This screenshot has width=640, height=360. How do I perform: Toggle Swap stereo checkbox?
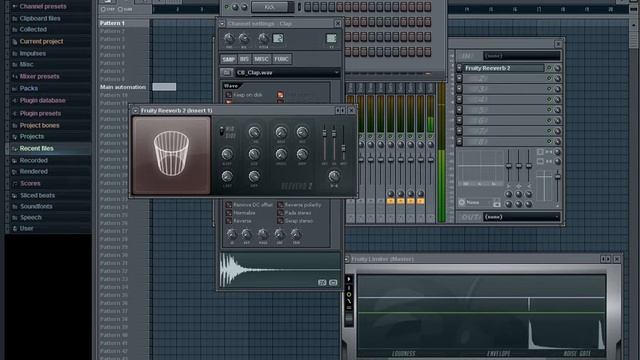(x=280, y=221)
